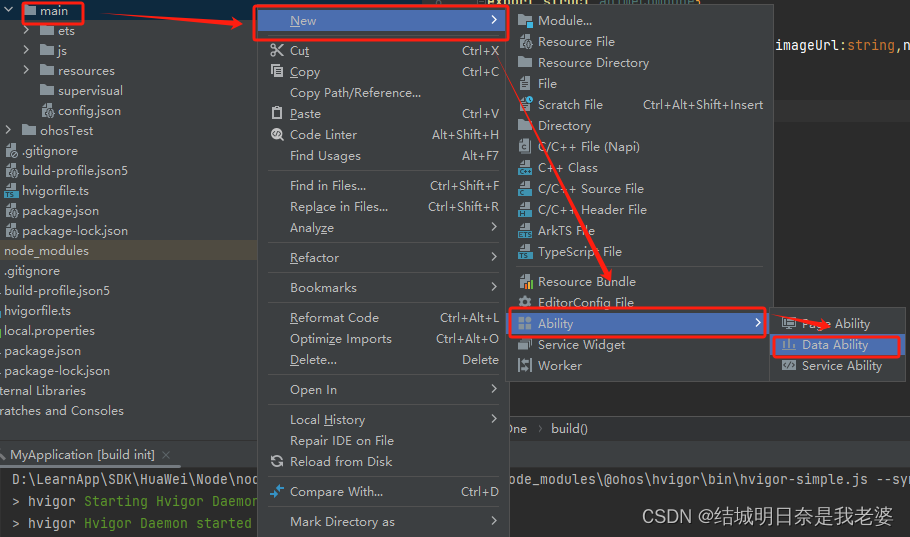Click the imageUrl:string code text
This screenshot has height=537, width=910.
(x=835, y=45)
